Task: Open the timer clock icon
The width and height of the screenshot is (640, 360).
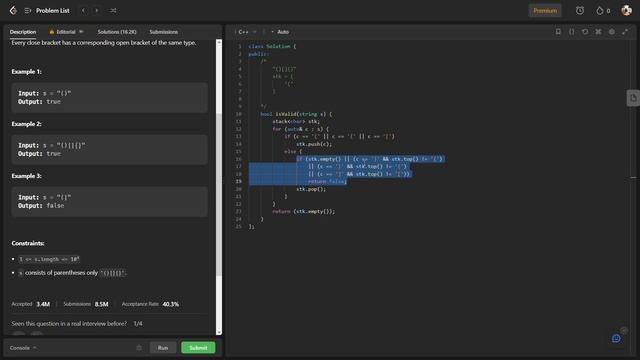Action: 580,11
